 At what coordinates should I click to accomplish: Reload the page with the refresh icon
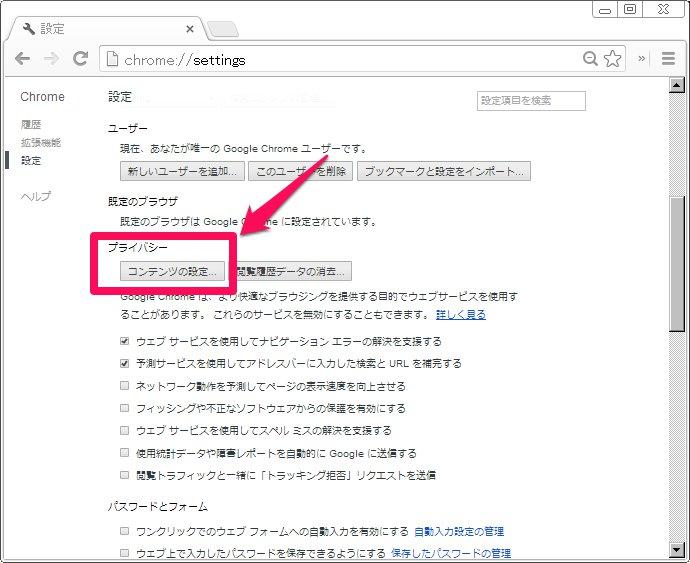coord(80,58)
